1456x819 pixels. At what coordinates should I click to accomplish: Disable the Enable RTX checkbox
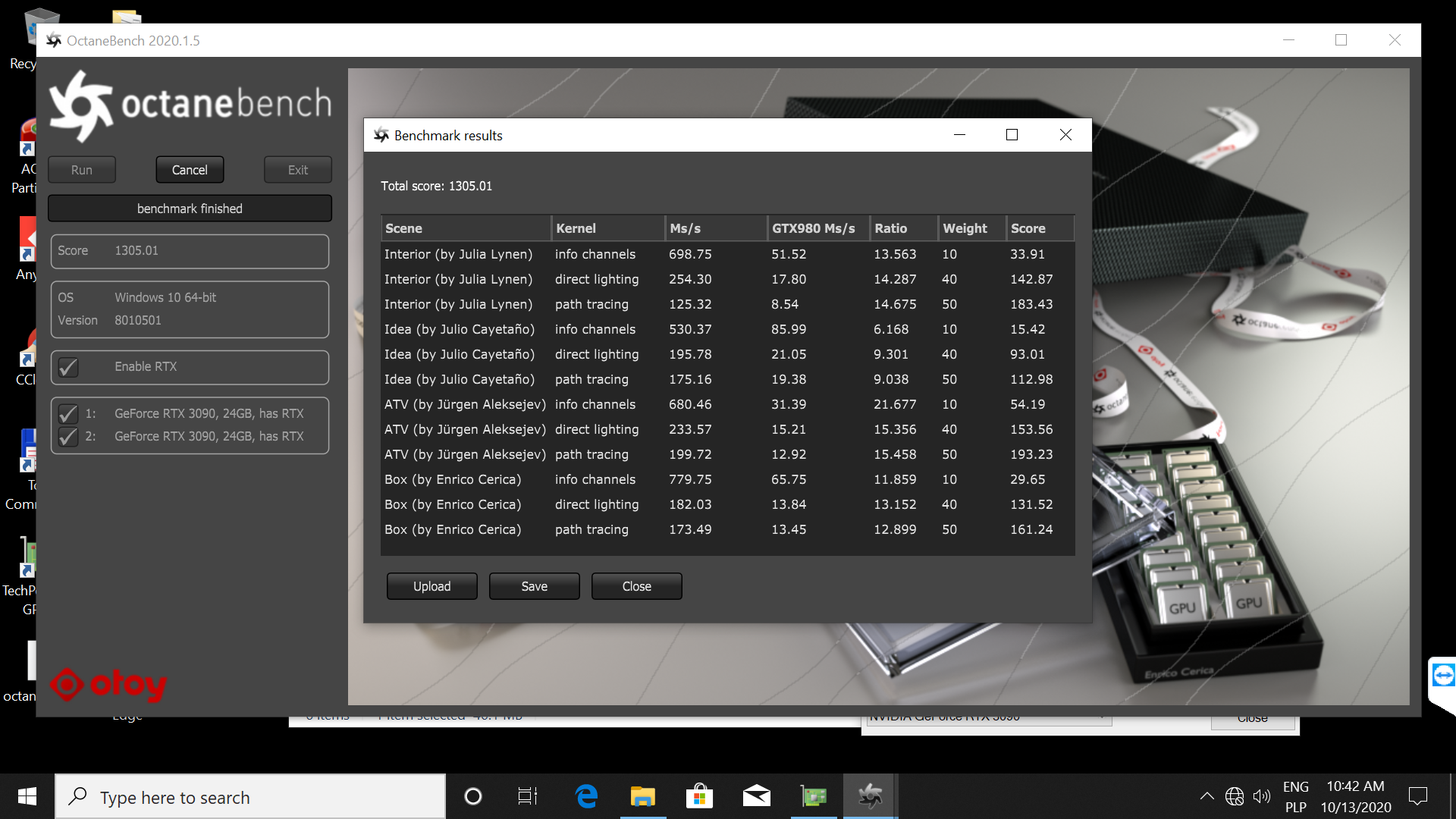click(67, 367)
